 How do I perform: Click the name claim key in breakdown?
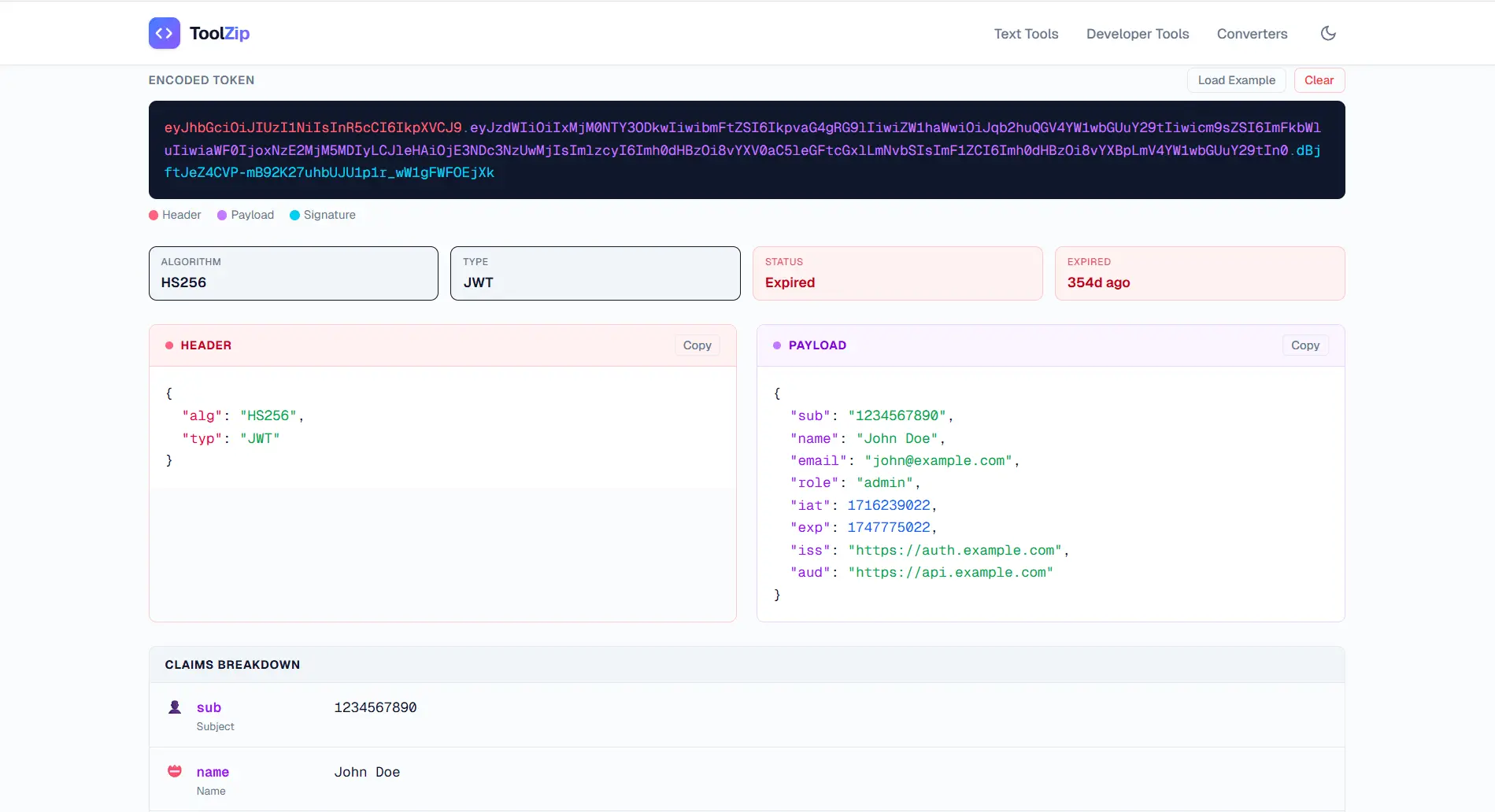(213, 772)
